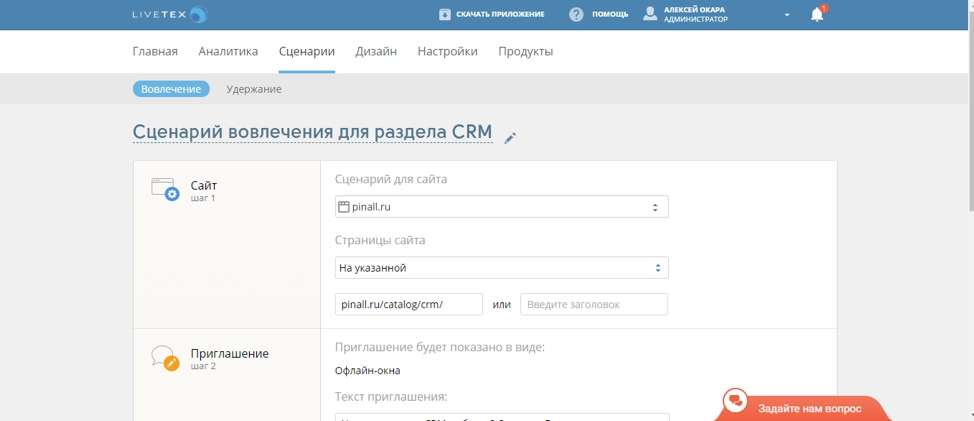
Task: Open the pinall.ru site dropdown
Action: [x=501, y=207]
